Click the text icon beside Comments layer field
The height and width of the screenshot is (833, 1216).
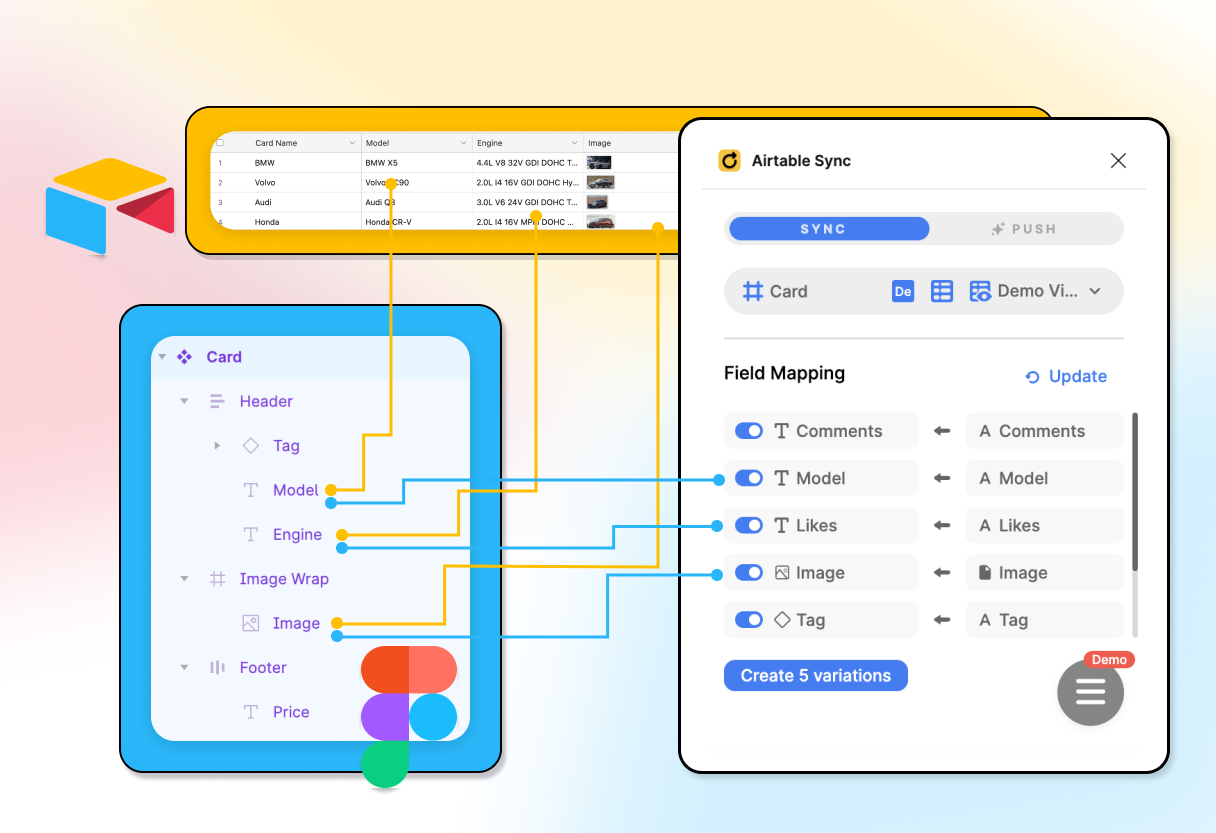point(782,431)
